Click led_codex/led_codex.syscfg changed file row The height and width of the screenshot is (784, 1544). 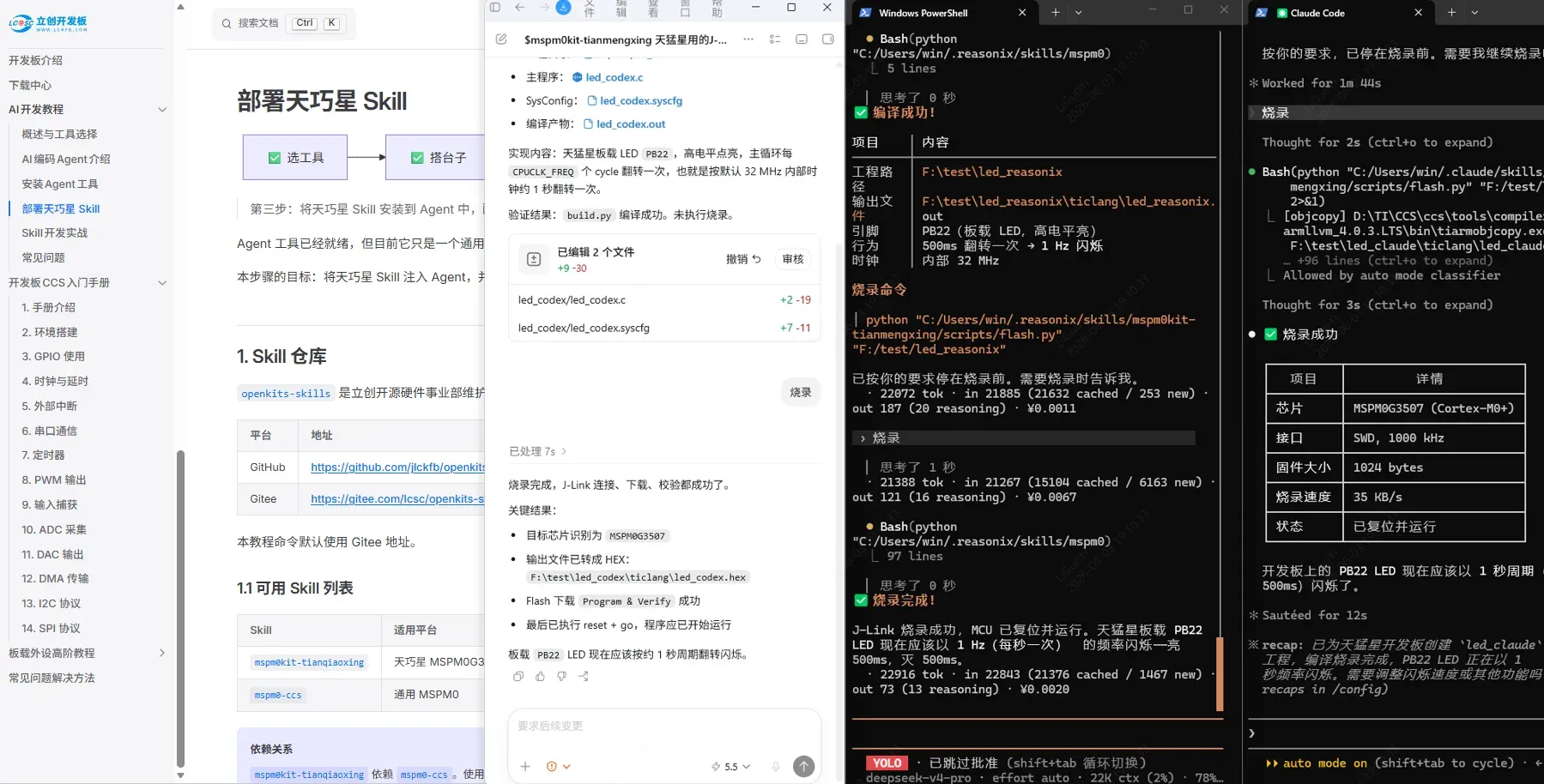(664, 328)
